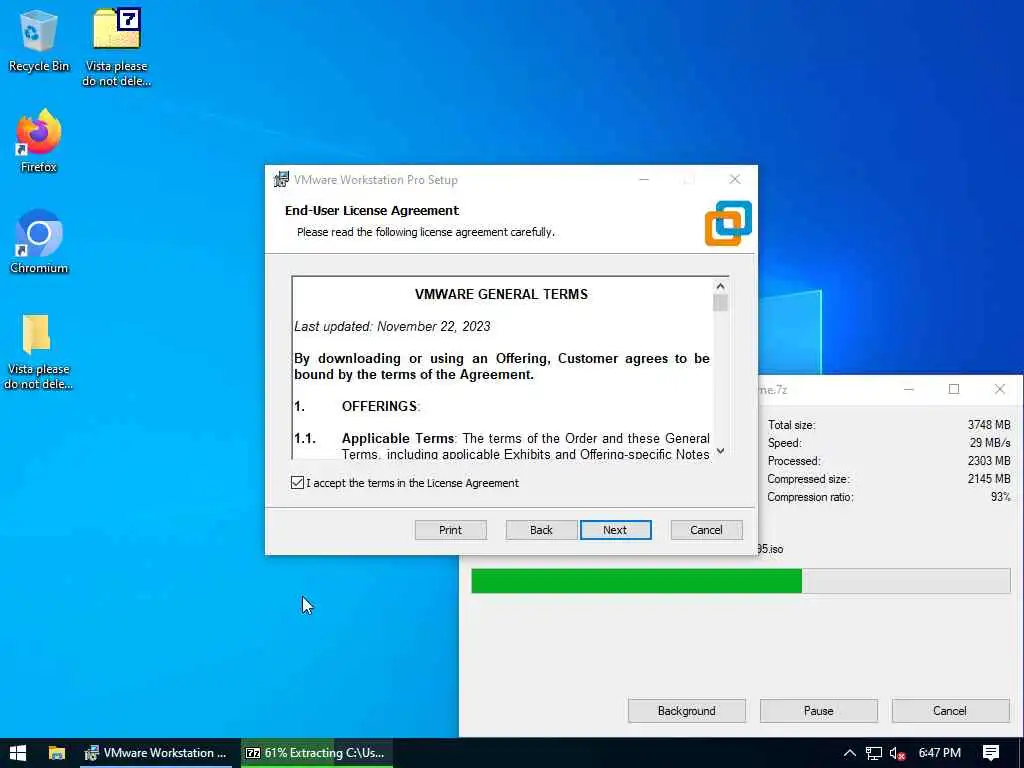Image resolution: width=1024 pixels, height=768 pixels.
Task: Open the notification center icon
Action: 991,753
